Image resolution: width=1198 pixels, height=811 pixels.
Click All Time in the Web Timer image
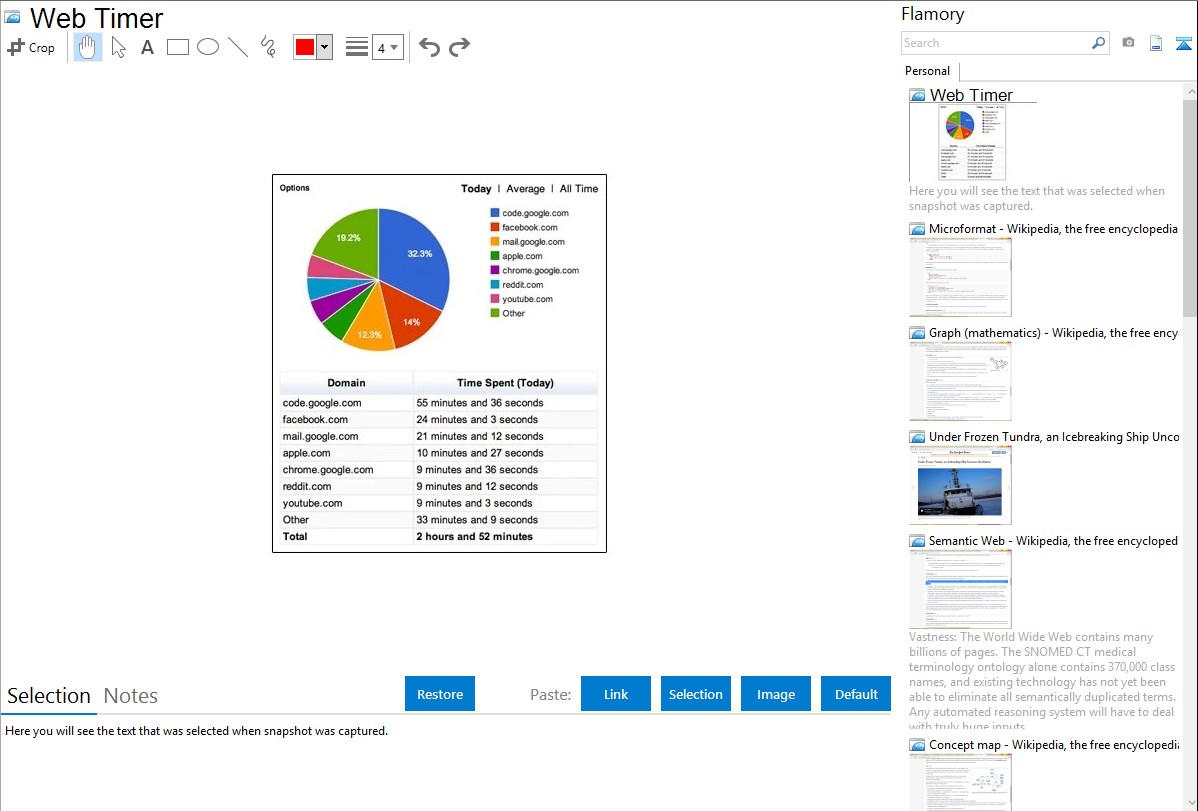[578, 189]
